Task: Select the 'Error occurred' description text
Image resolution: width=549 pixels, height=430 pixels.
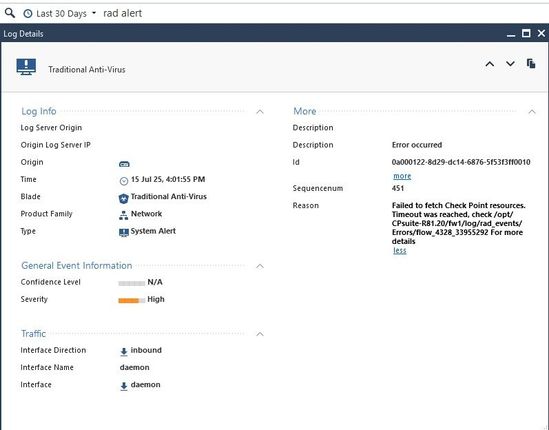Action: pyautogui.click(x=417, y=145)
